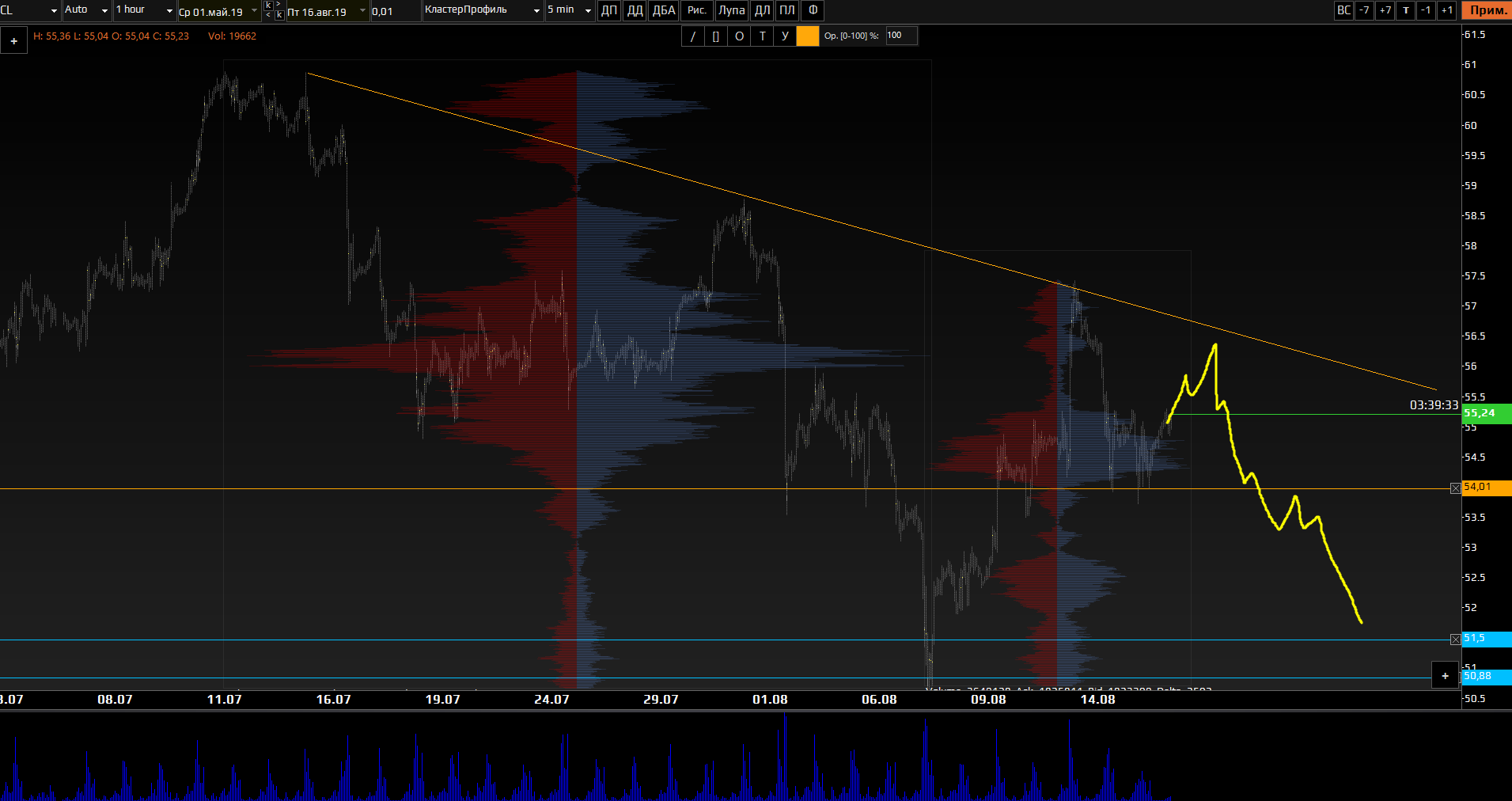Toggle the ДБА mode button

click(663, 10)
